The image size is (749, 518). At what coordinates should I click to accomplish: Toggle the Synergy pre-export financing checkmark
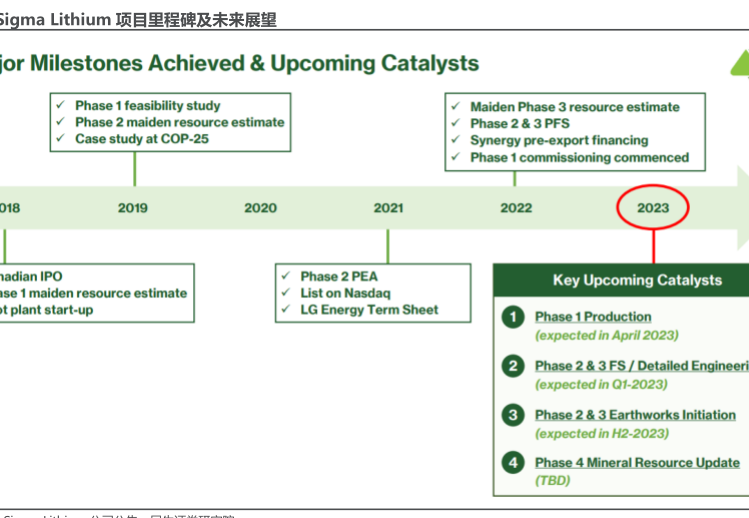(457, 141)
